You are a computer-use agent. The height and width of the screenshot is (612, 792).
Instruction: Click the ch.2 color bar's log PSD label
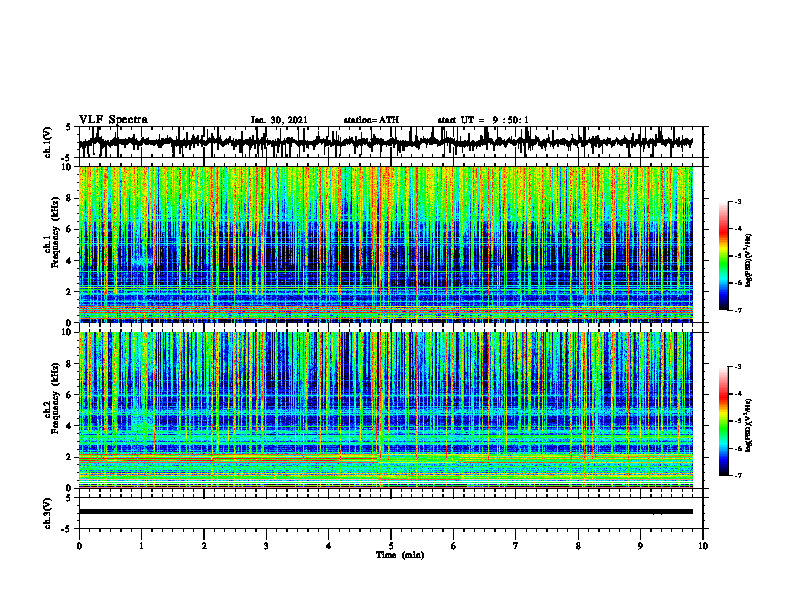point(749,426)
